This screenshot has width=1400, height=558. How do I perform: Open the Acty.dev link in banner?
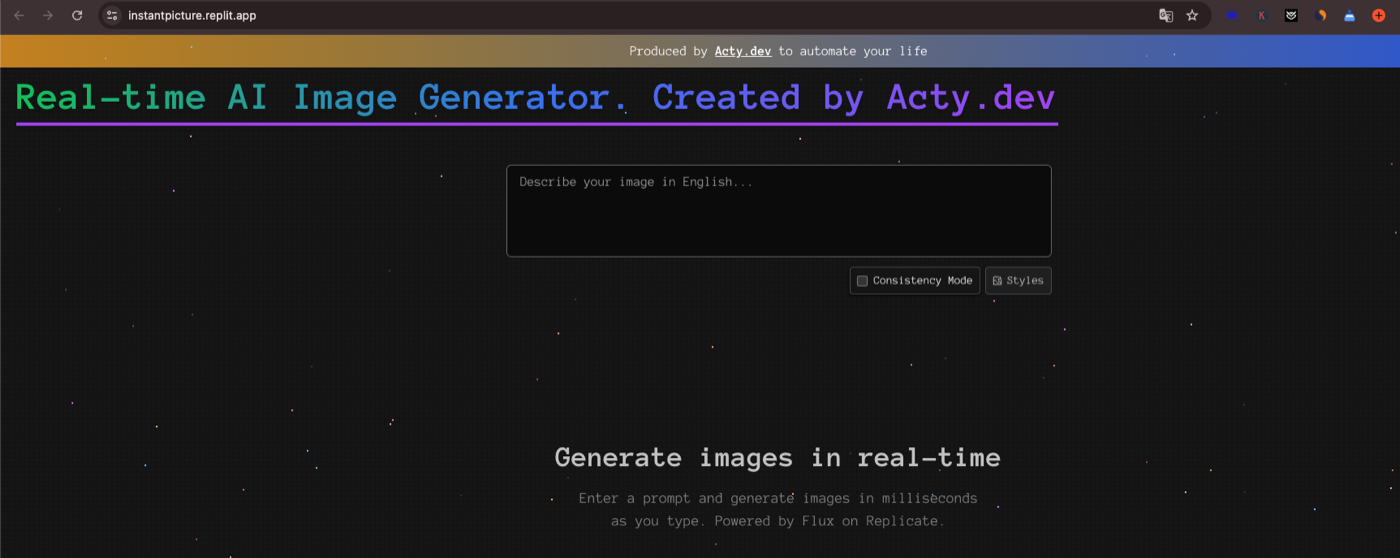[x=743, y=51]
